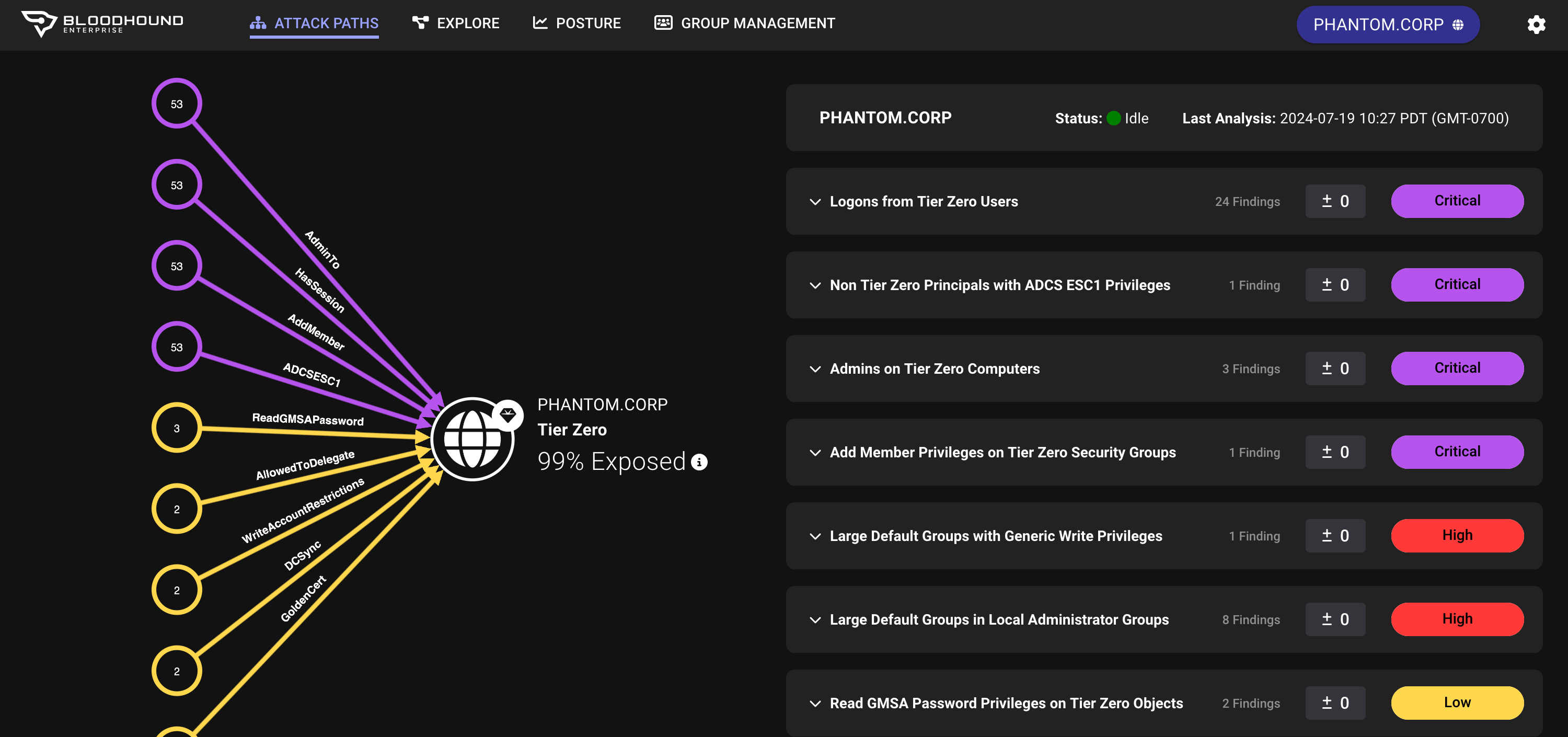Click Critical badge for Logons from Tier Zero

click(1457, 201)
